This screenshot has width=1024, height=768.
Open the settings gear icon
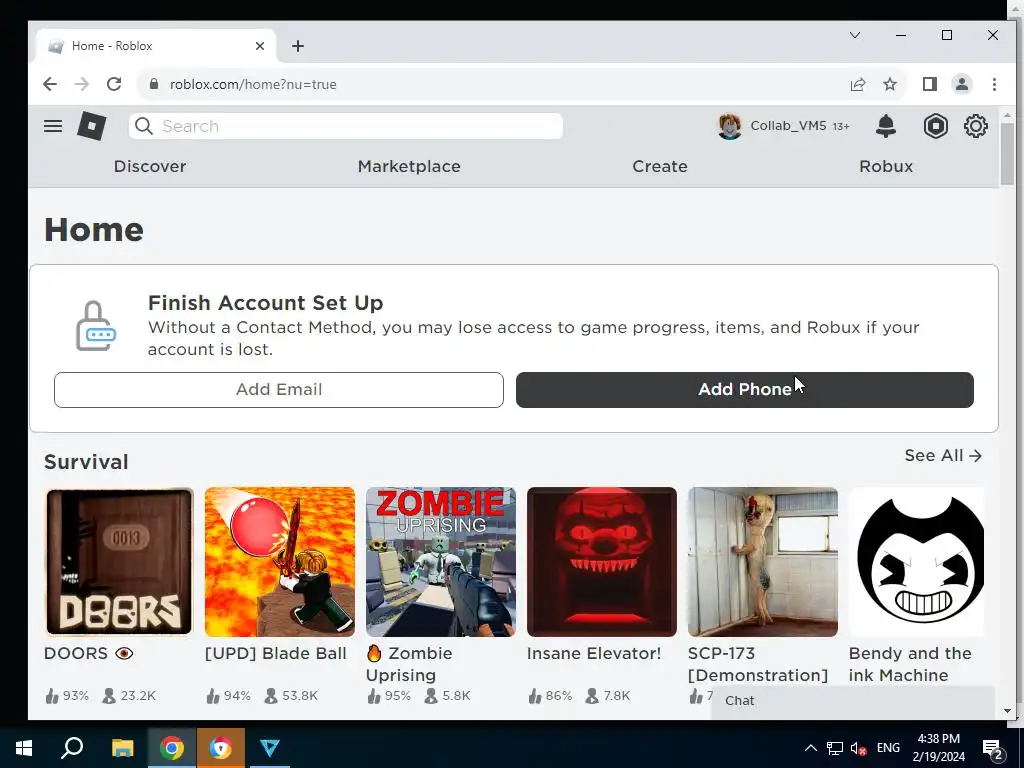coord(975,126)
